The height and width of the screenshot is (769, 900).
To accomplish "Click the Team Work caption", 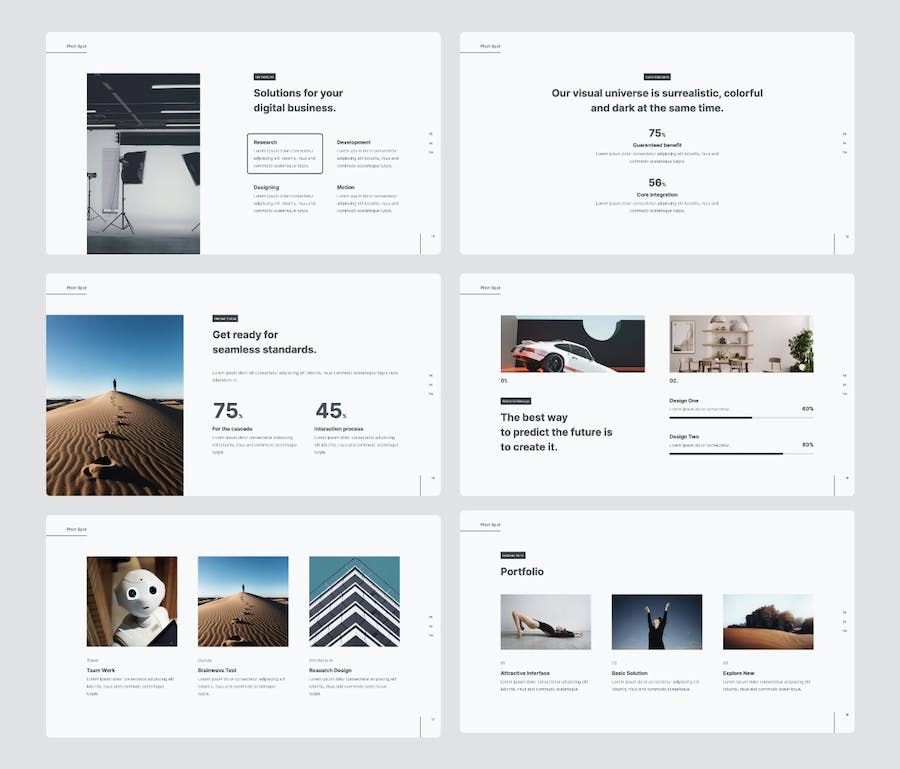I will [101, 670].
